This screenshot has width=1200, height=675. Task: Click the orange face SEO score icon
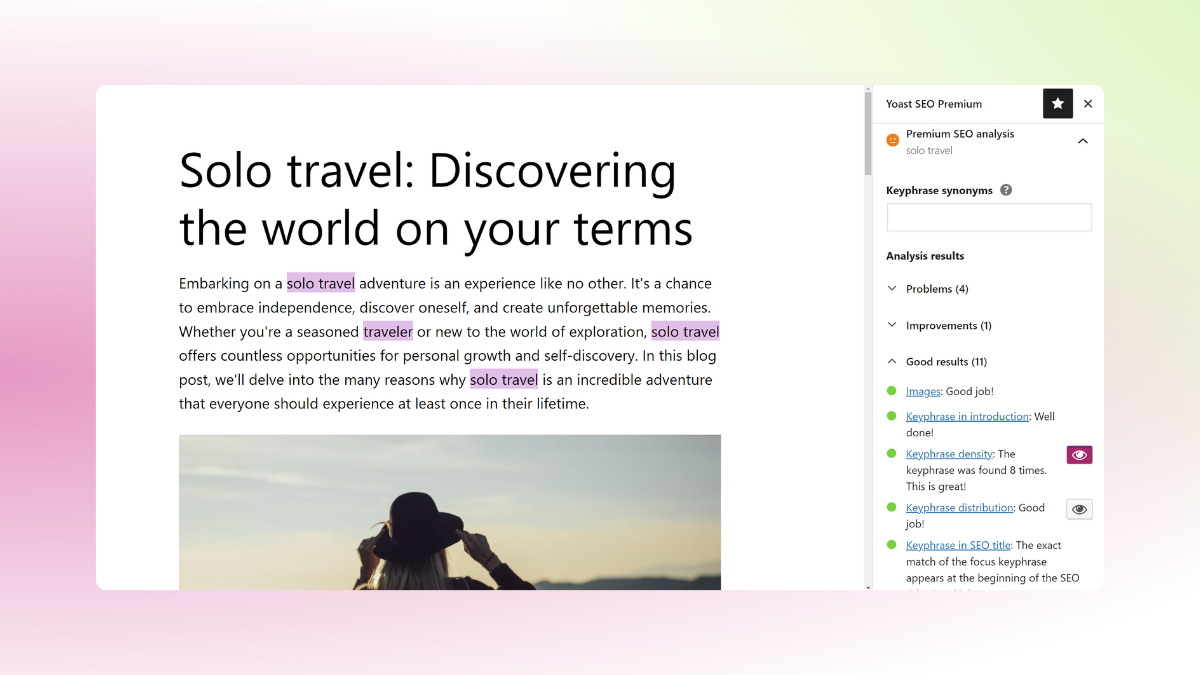[x=893, y=141]
